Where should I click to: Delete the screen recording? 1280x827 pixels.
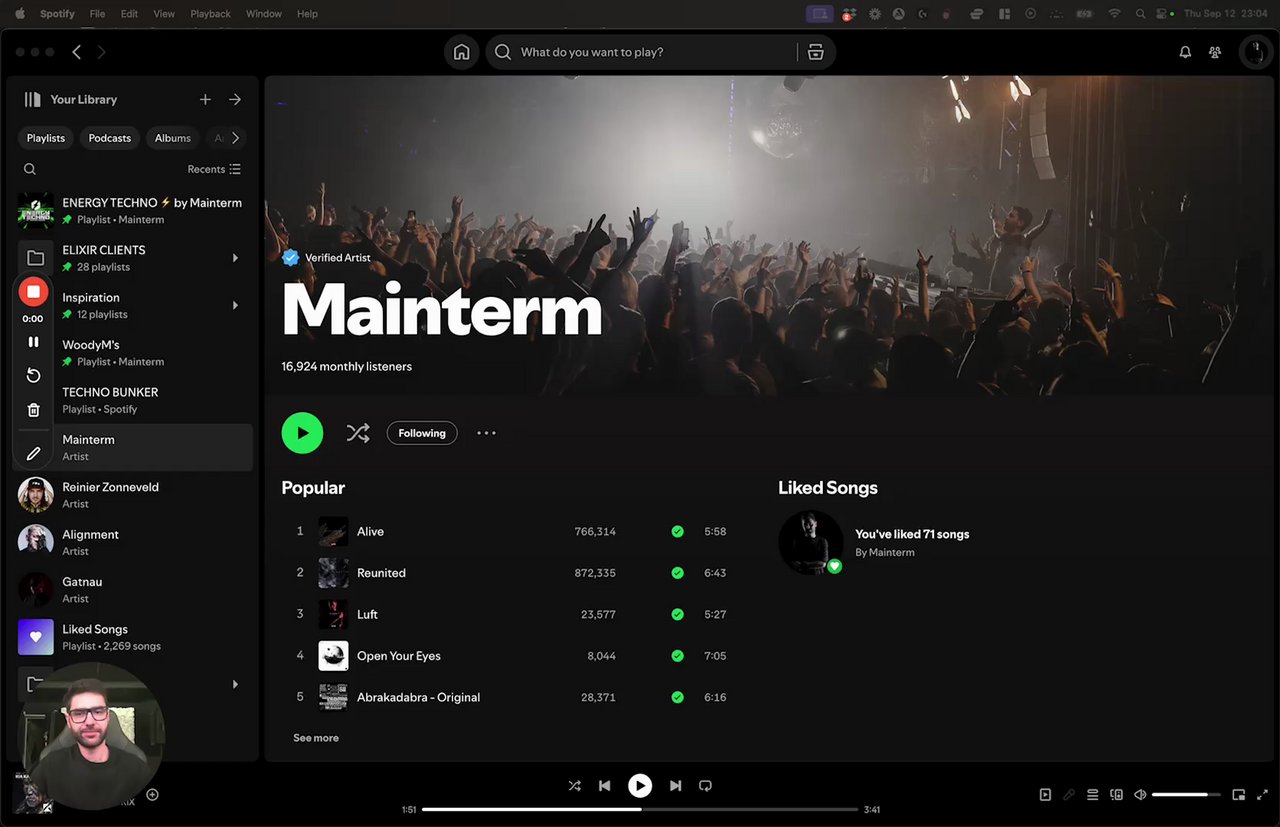pos(33,410)
